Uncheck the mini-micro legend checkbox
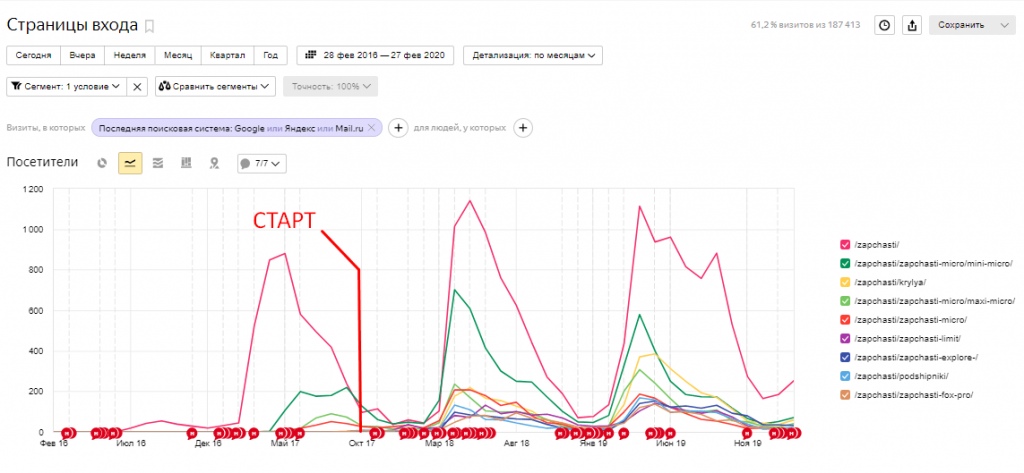Image resolution: width=1024 pixels, height=473 pixels. [x=844, y=263]
